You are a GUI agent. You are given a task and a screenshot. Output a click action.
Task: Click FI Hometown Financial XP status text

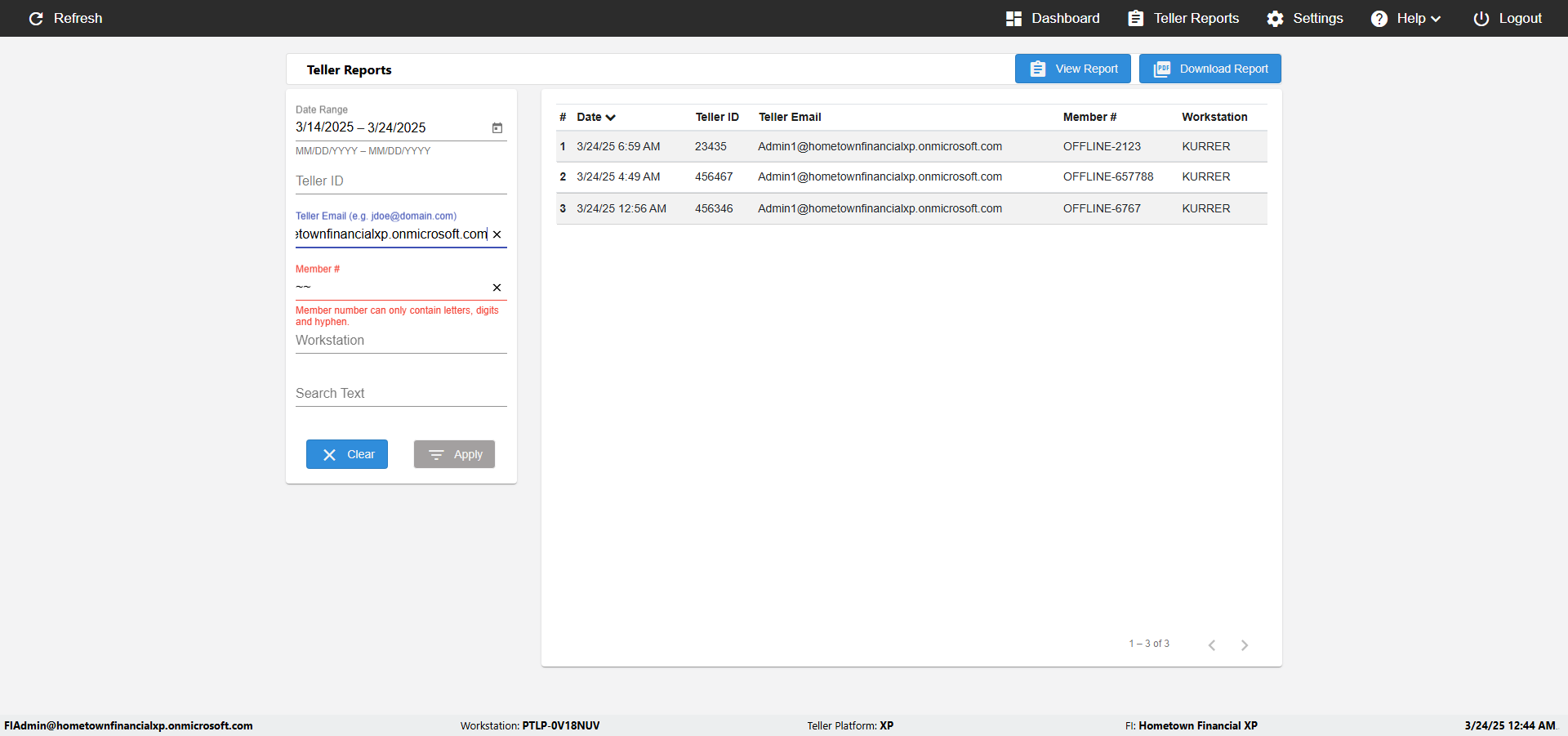pos(1191,725)
